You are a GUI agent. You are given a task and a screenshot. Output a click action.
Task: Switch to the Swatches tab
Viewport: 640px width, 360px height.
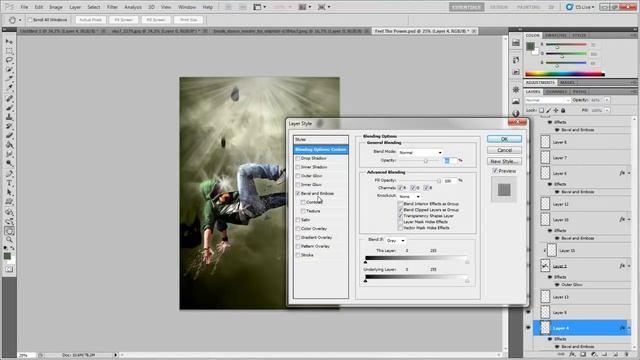[x=556, y=36]
